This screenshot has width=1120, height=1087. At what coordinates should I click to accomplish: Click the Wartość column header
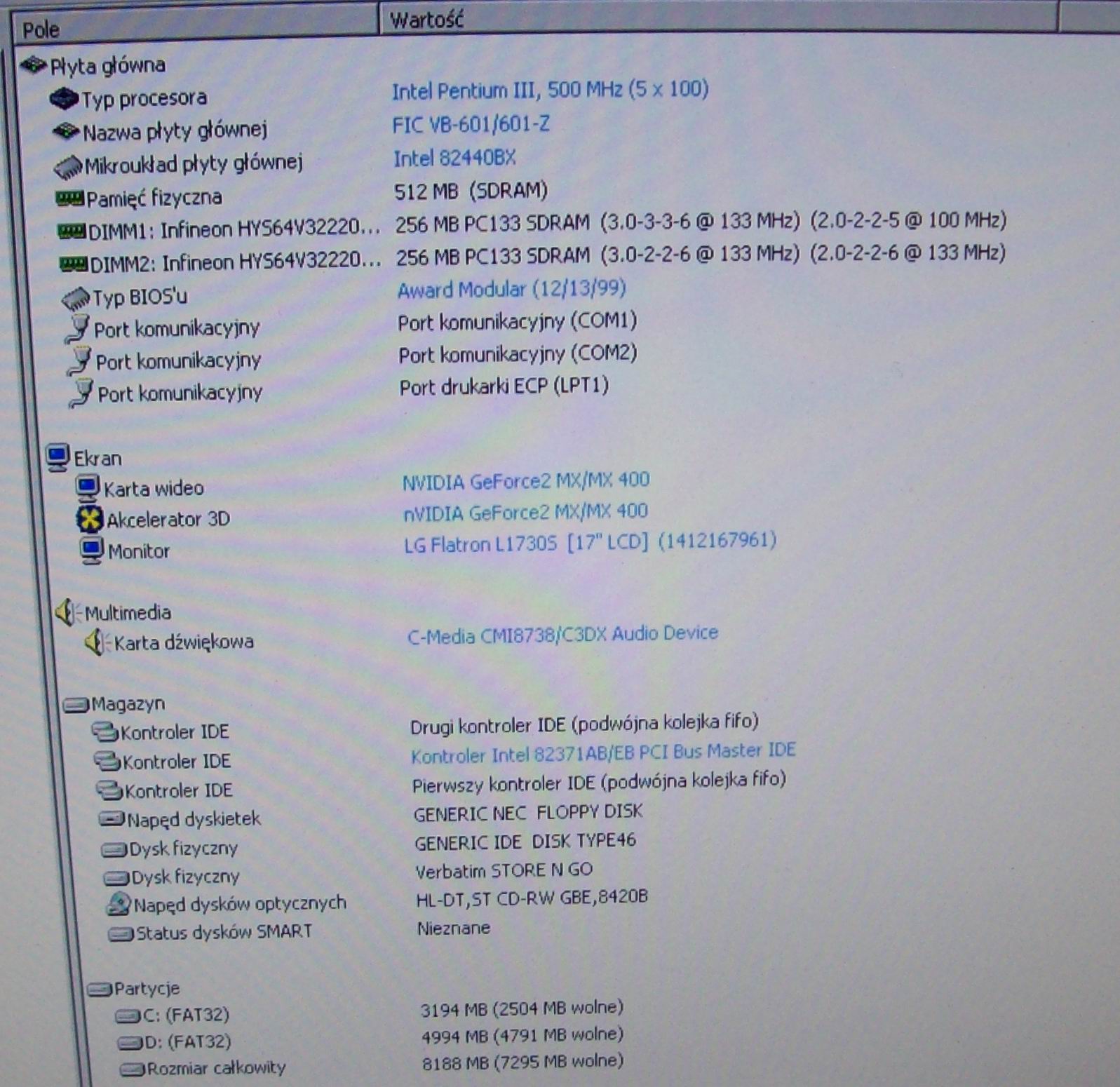click(719, 18)
